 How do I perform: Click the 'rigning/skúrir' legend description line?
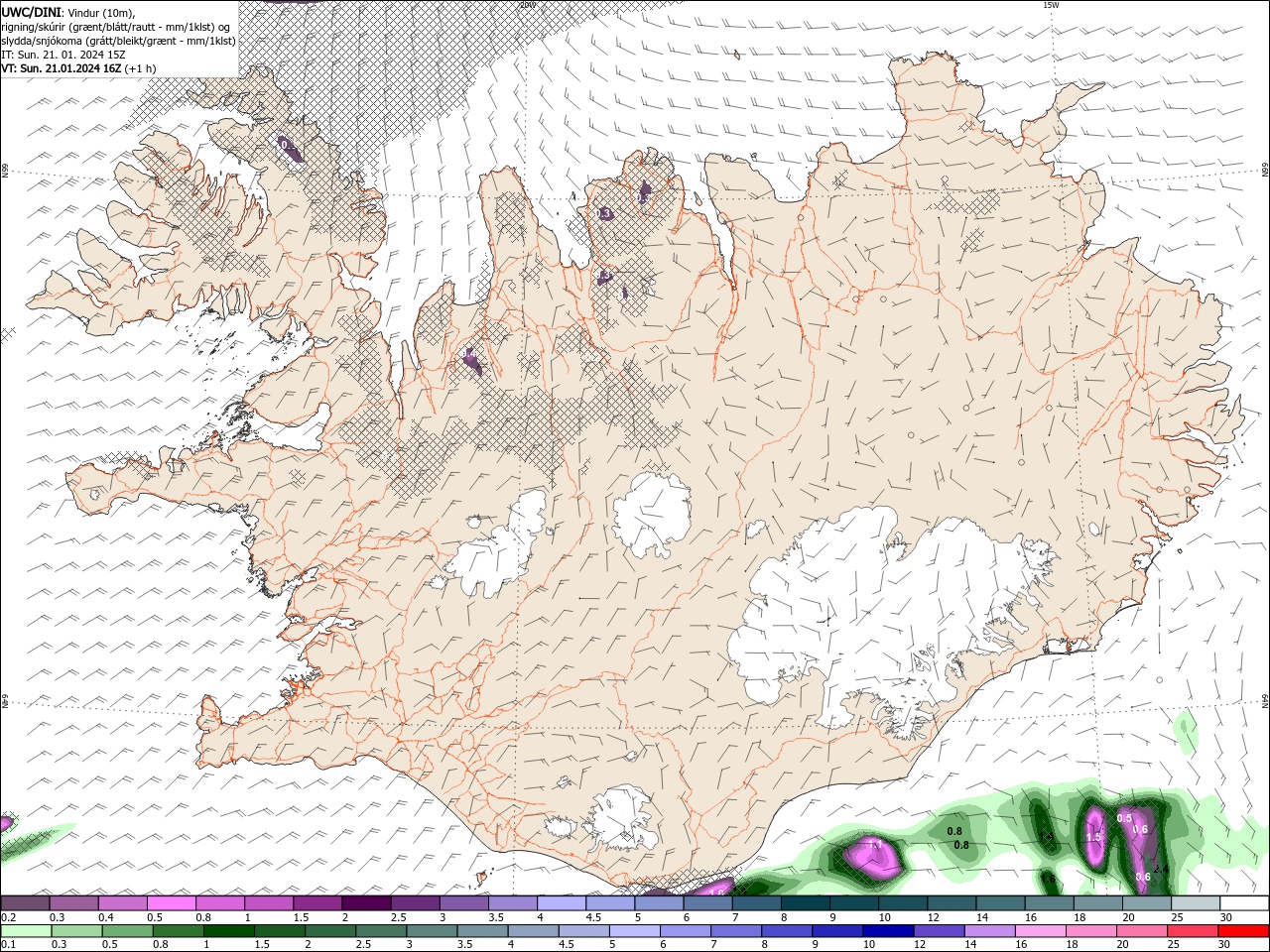tap(117, 27)
